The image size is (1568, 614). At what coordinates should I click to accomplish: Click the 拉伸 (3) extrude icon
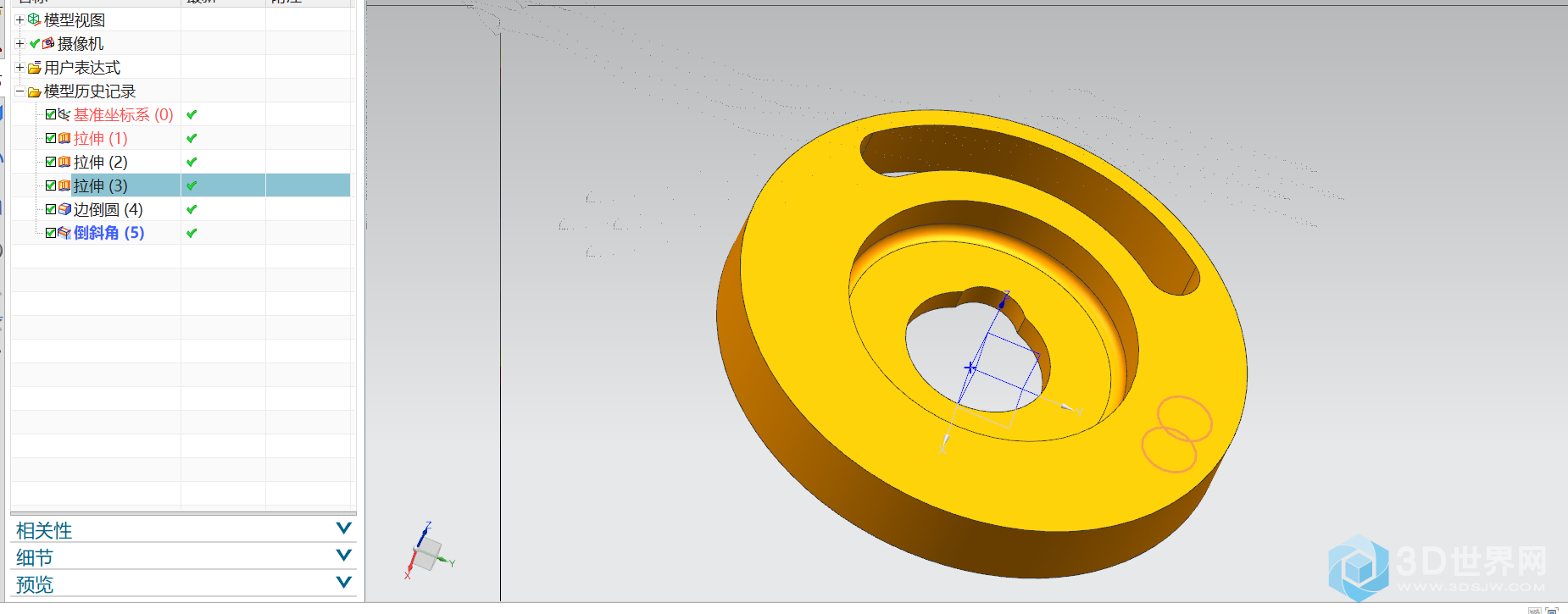point(64,185)
